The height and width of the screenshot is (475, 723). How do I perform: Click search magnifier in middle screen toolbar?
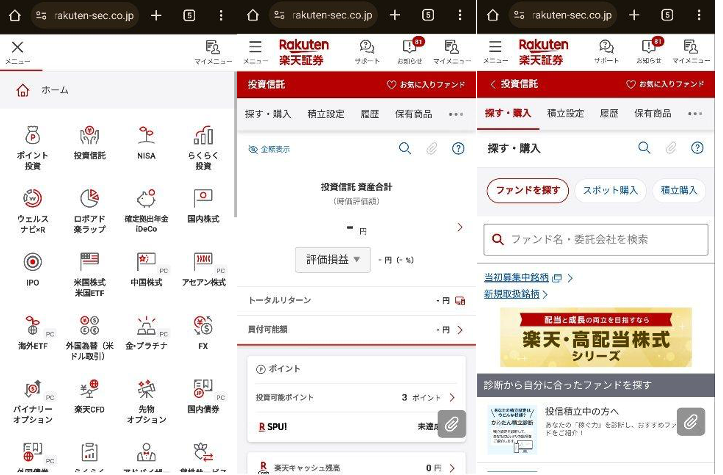[x=404, y=148]
